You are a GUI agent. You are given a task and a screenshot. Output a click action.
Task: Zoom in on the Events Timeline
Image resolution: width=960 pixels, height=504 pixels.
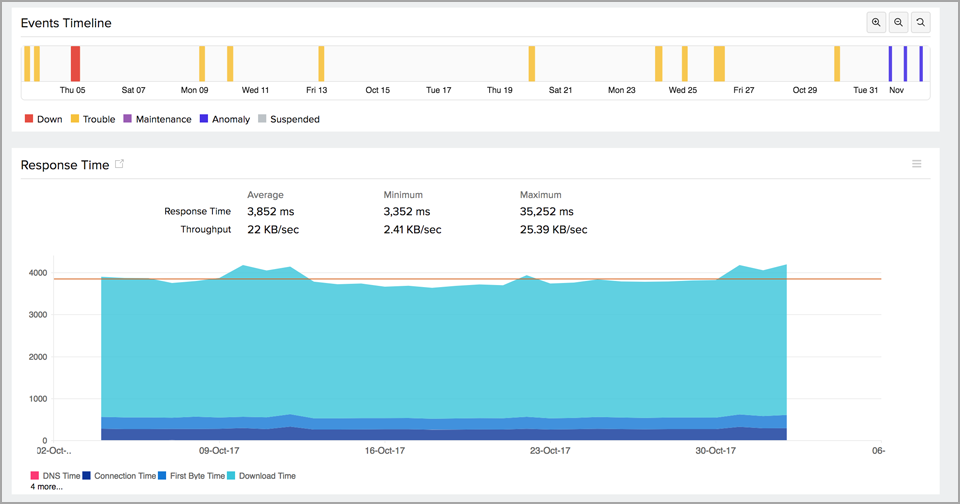point(877,22)
